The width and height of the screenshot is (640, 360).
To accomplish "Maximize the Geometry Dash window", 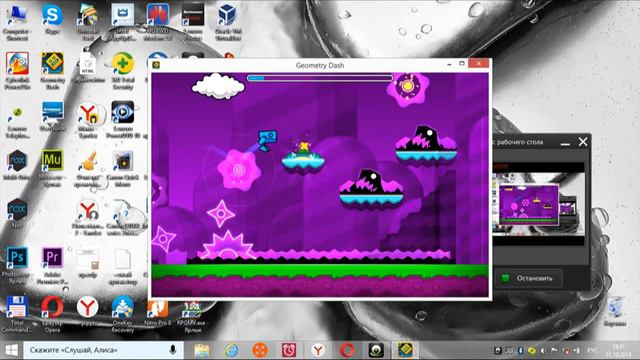I will pos(462,64).
